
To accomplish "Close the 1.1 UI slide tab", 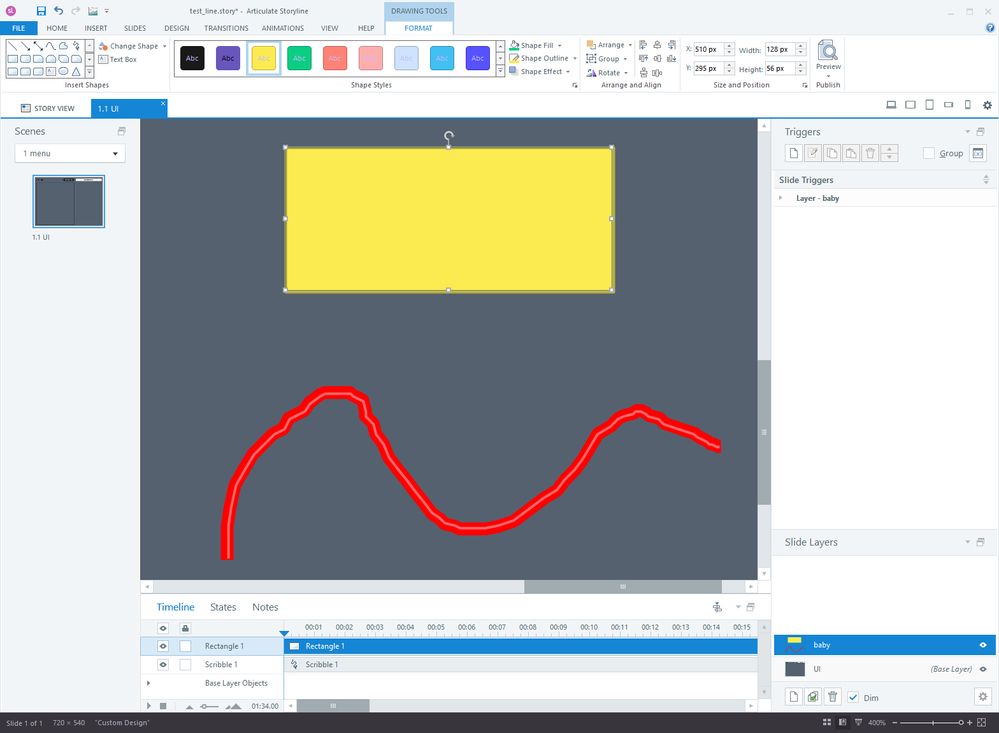I will coord(163,103).
